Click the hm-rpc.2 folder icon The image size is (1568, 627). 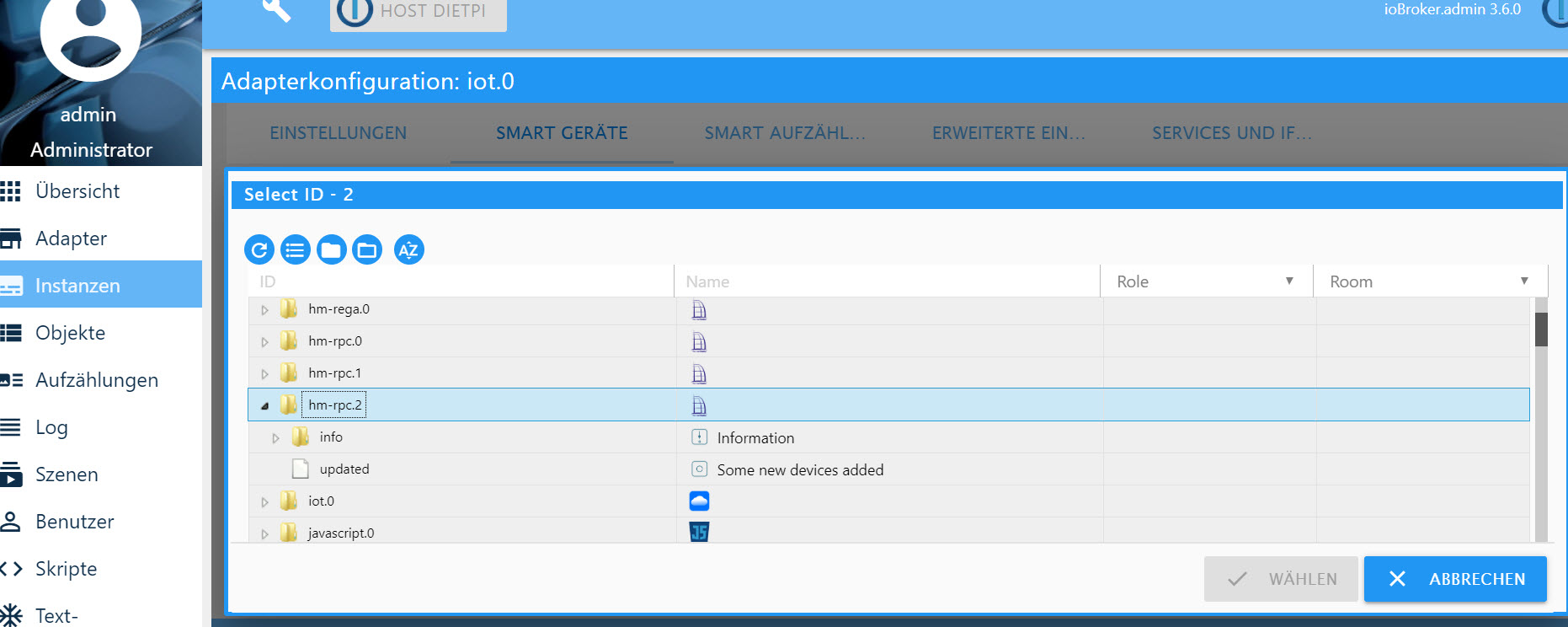[x=289, y=405]
